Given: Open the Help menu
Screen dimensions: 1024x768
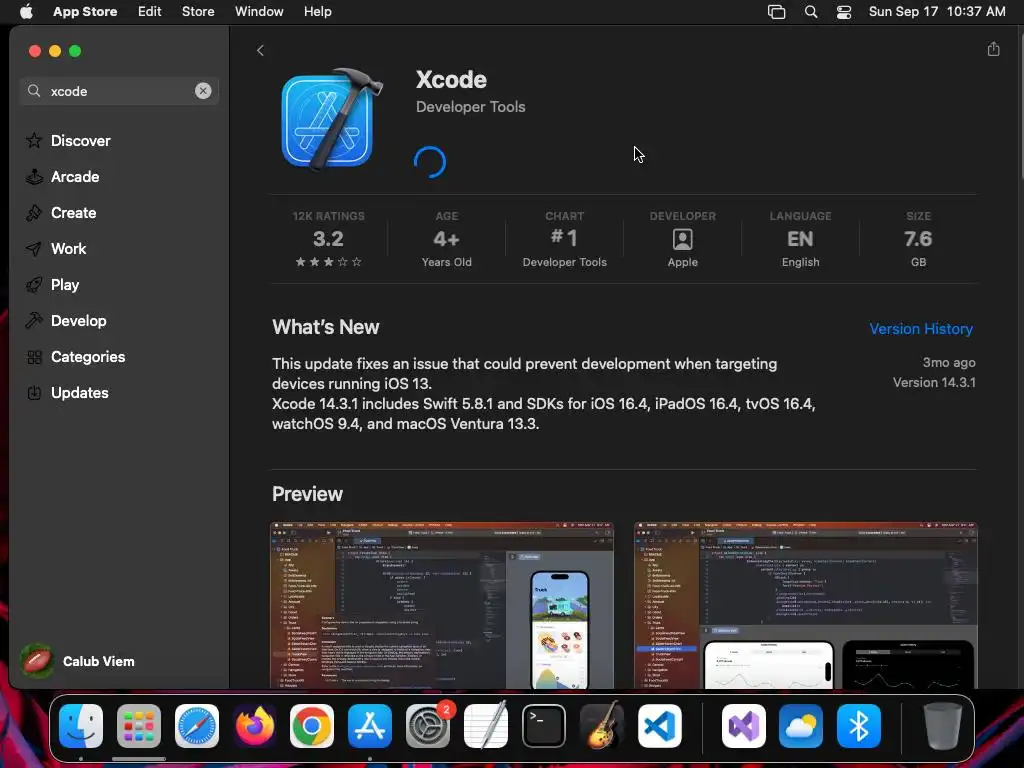Looking at the screenshot, I should [317, 12].
